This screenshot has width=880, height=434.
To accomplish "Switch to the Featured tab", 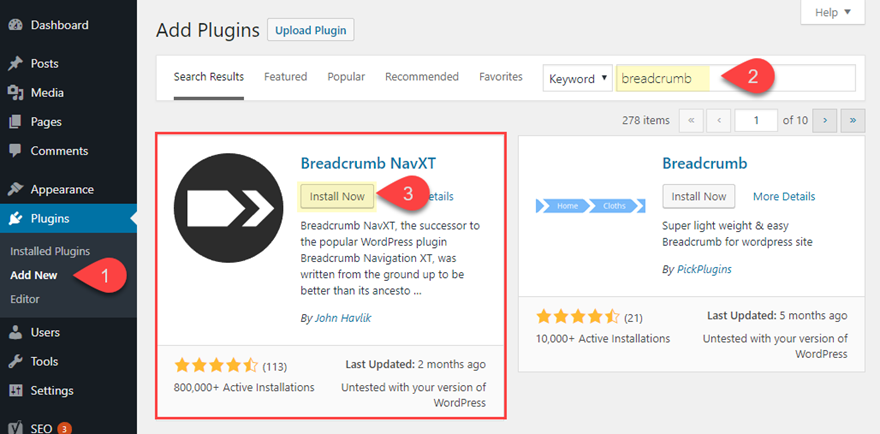I will pos(285,77).
